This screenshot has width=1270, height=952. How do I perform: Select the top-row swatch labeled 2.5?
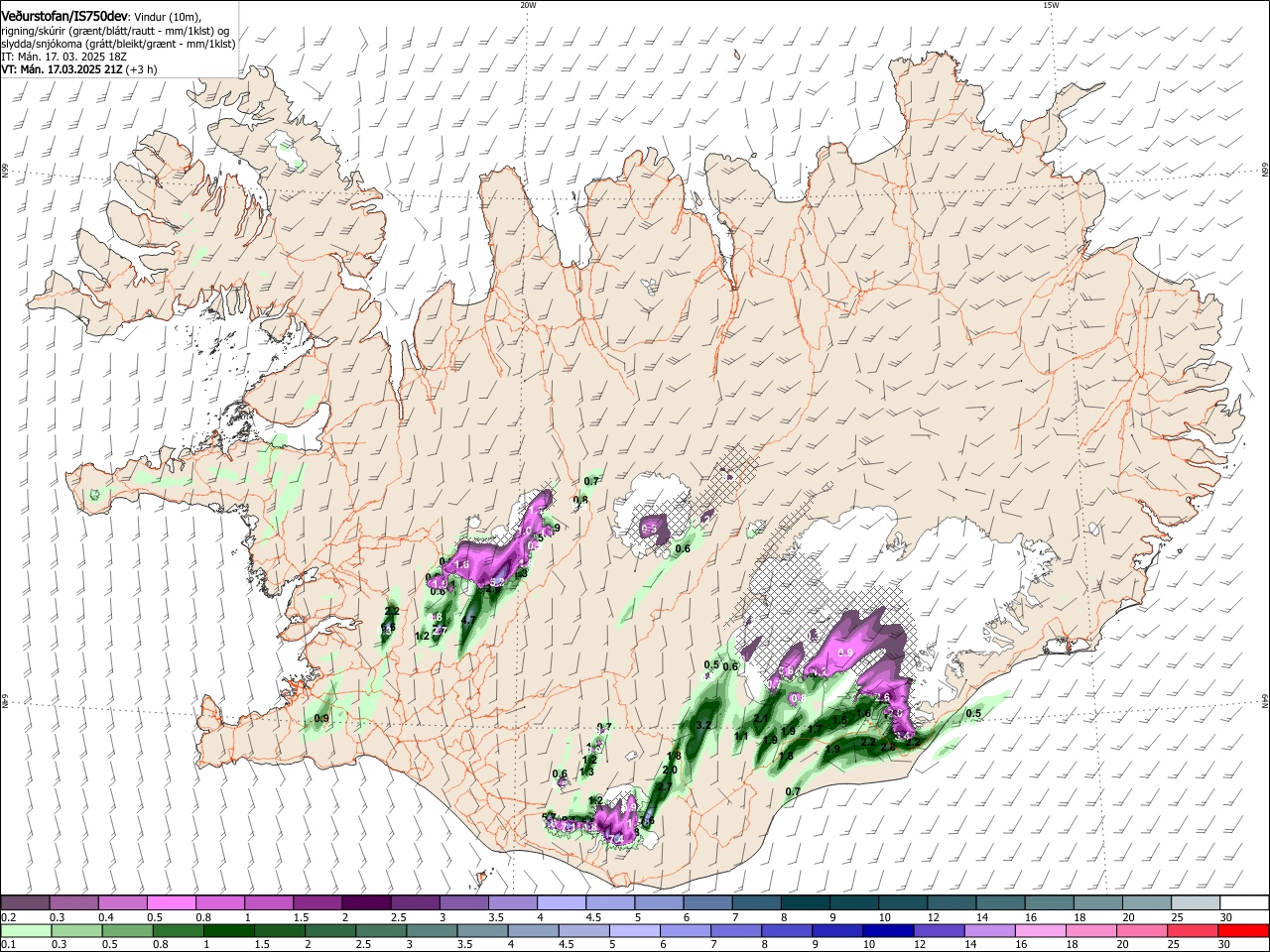pyautogui.click(x=414, y=903)
